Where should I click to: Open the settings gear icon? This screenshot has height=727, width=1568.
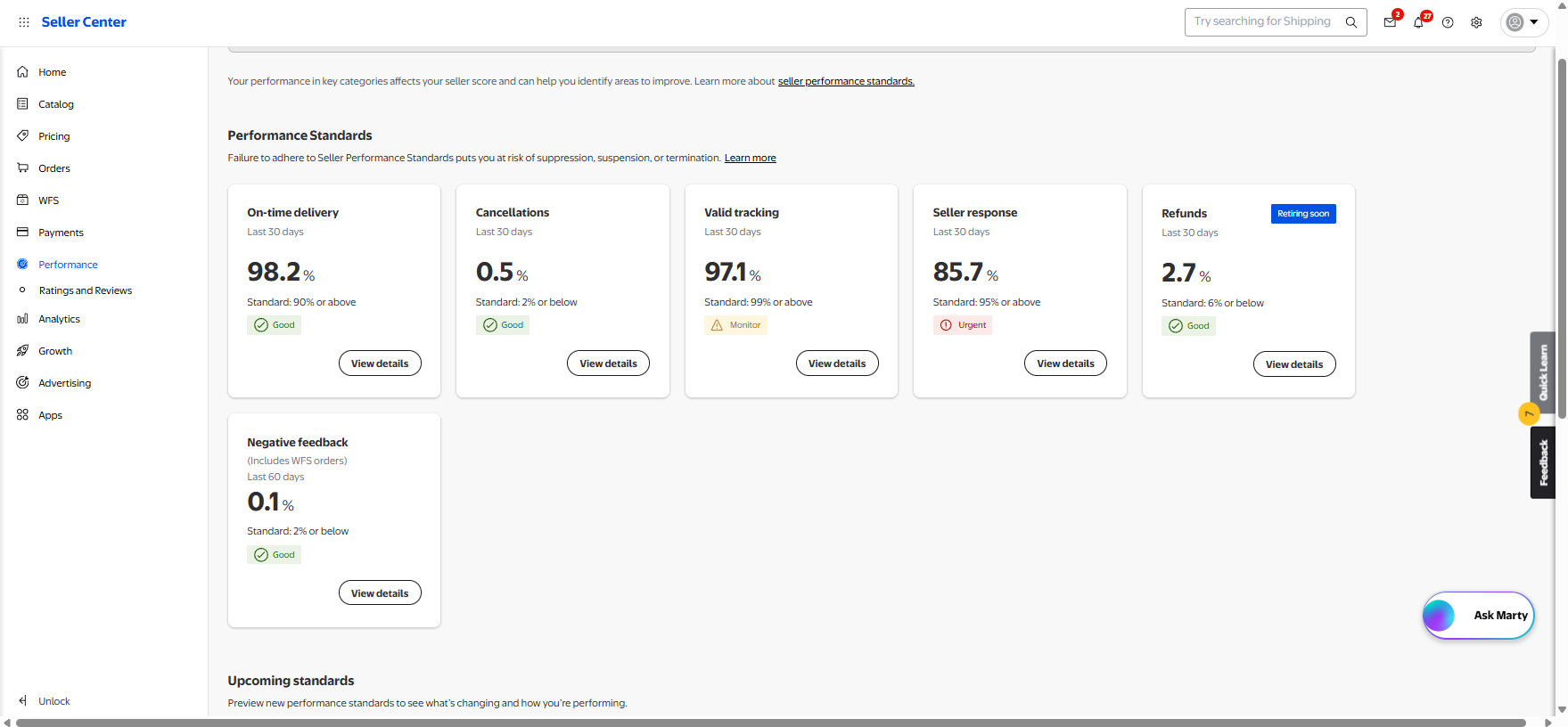point(1476,22)
